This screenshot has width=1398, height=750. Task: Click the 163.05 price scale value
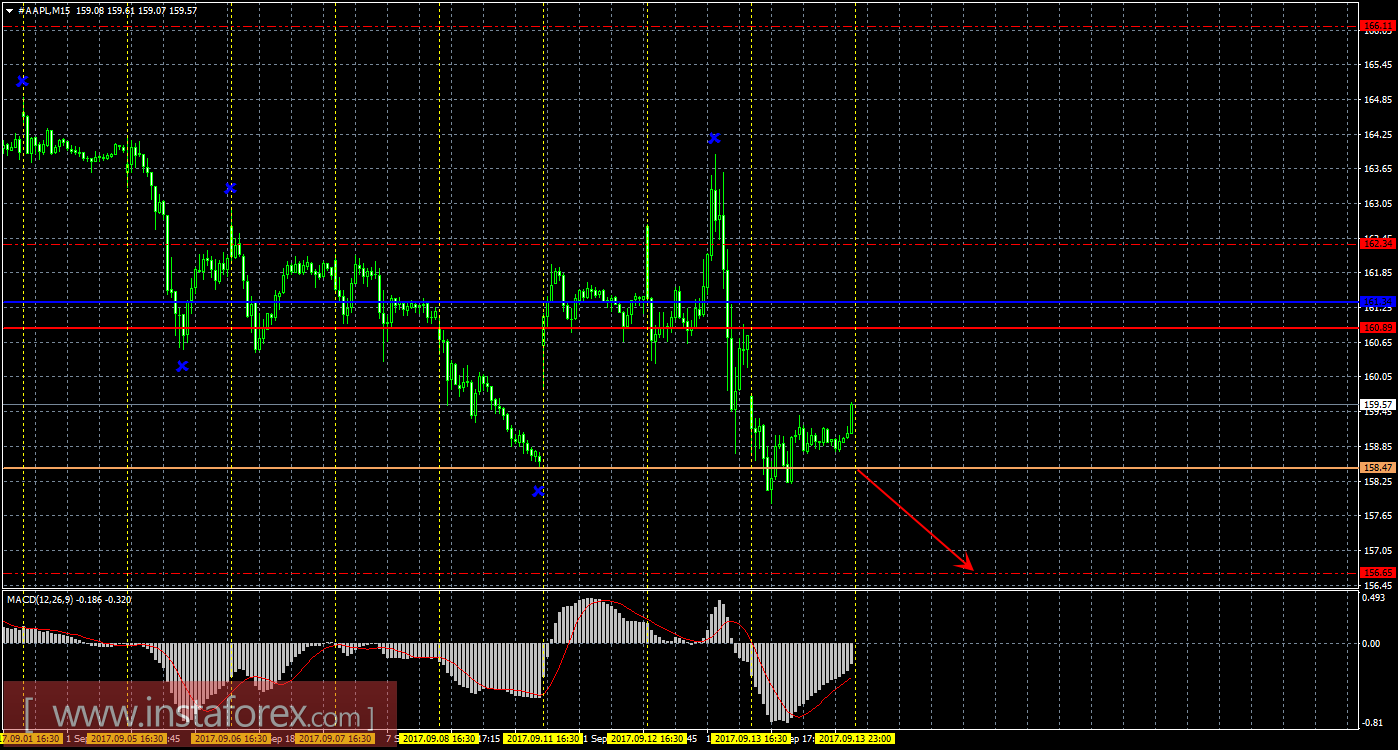pyautogui.click(x=1379, y=204)
